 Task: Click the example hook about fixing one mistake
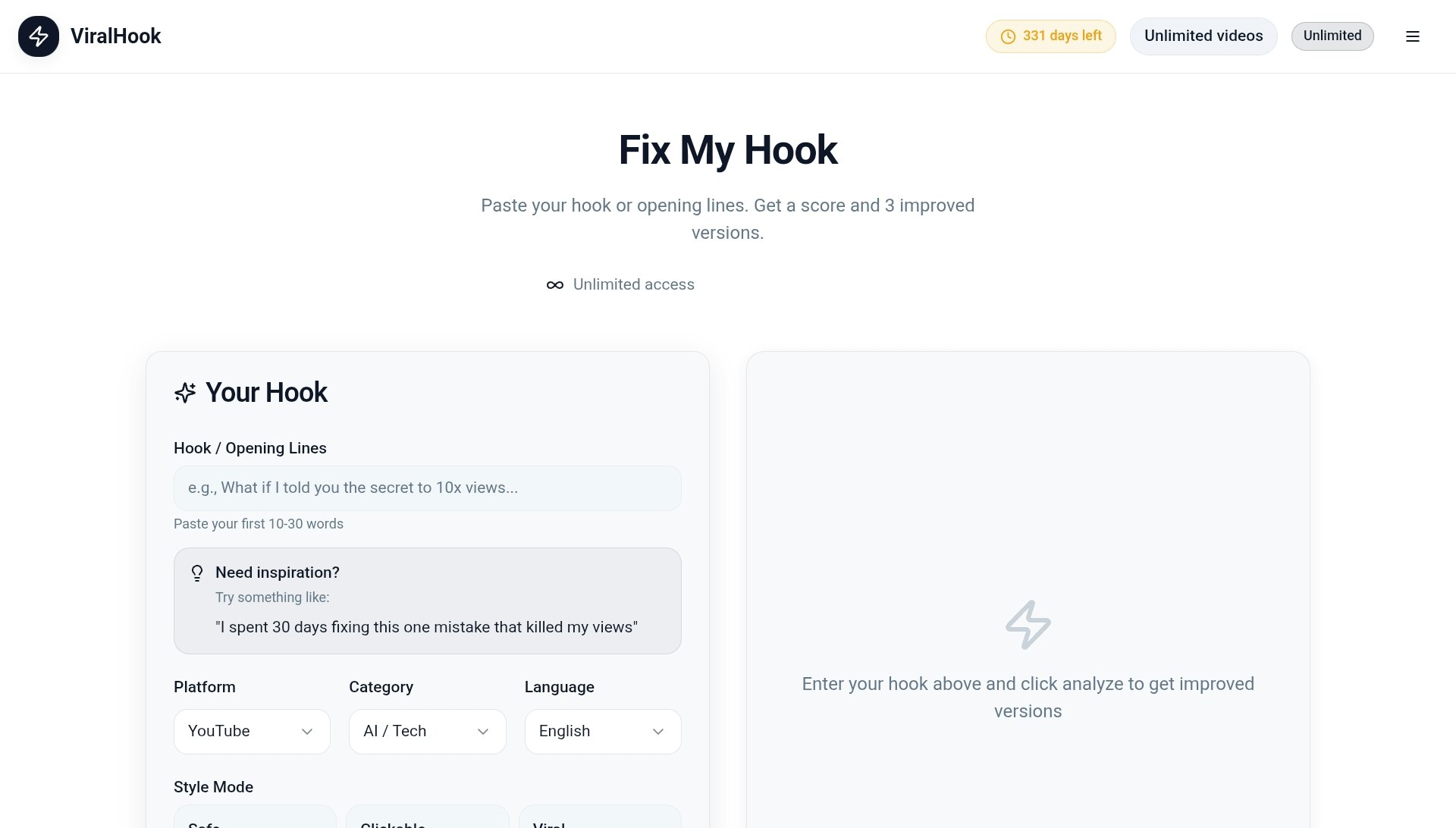427,627
